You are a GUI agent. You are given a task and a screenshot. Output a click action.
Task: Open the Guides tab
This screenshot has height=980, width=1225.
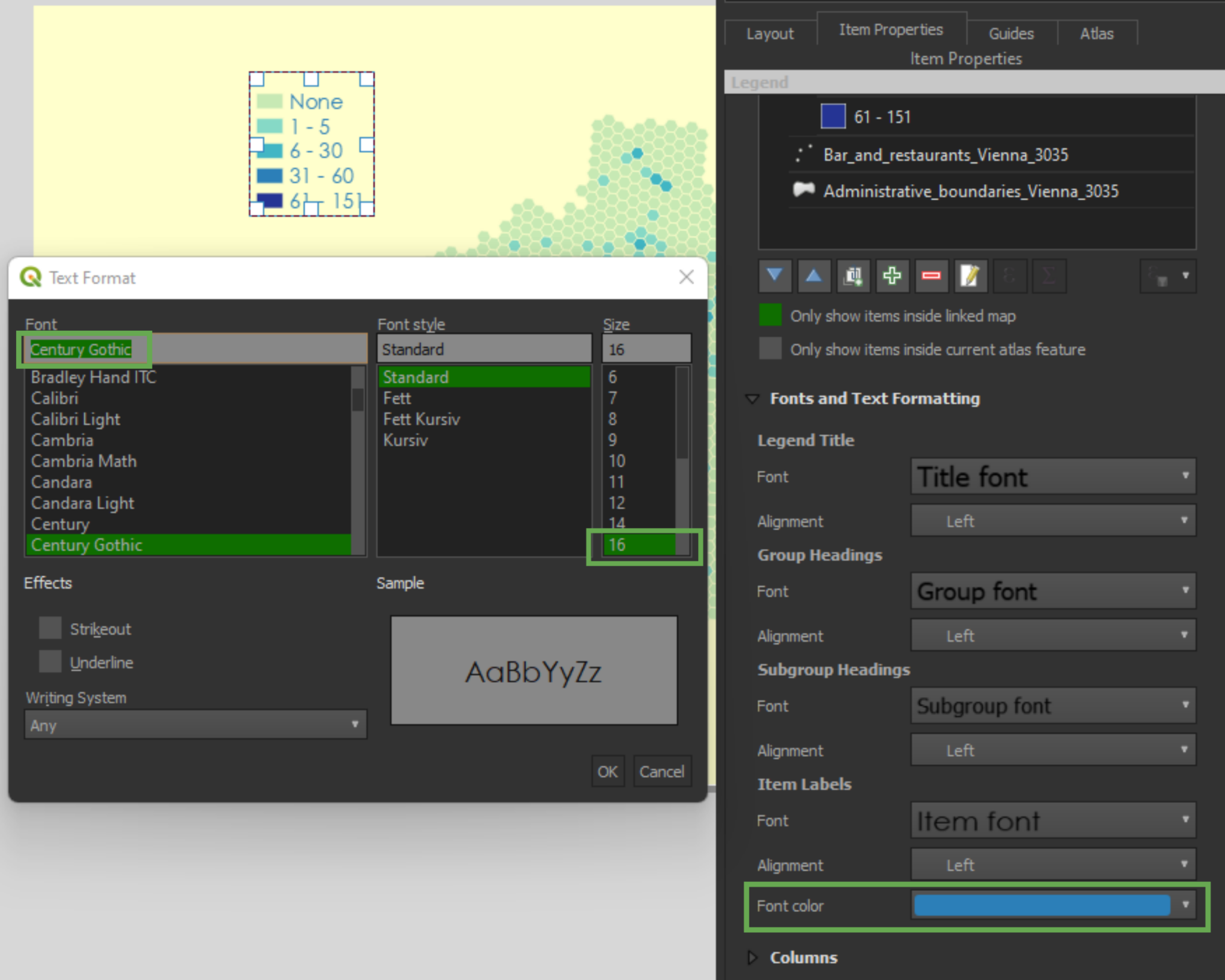click(x=1011, y=33)
